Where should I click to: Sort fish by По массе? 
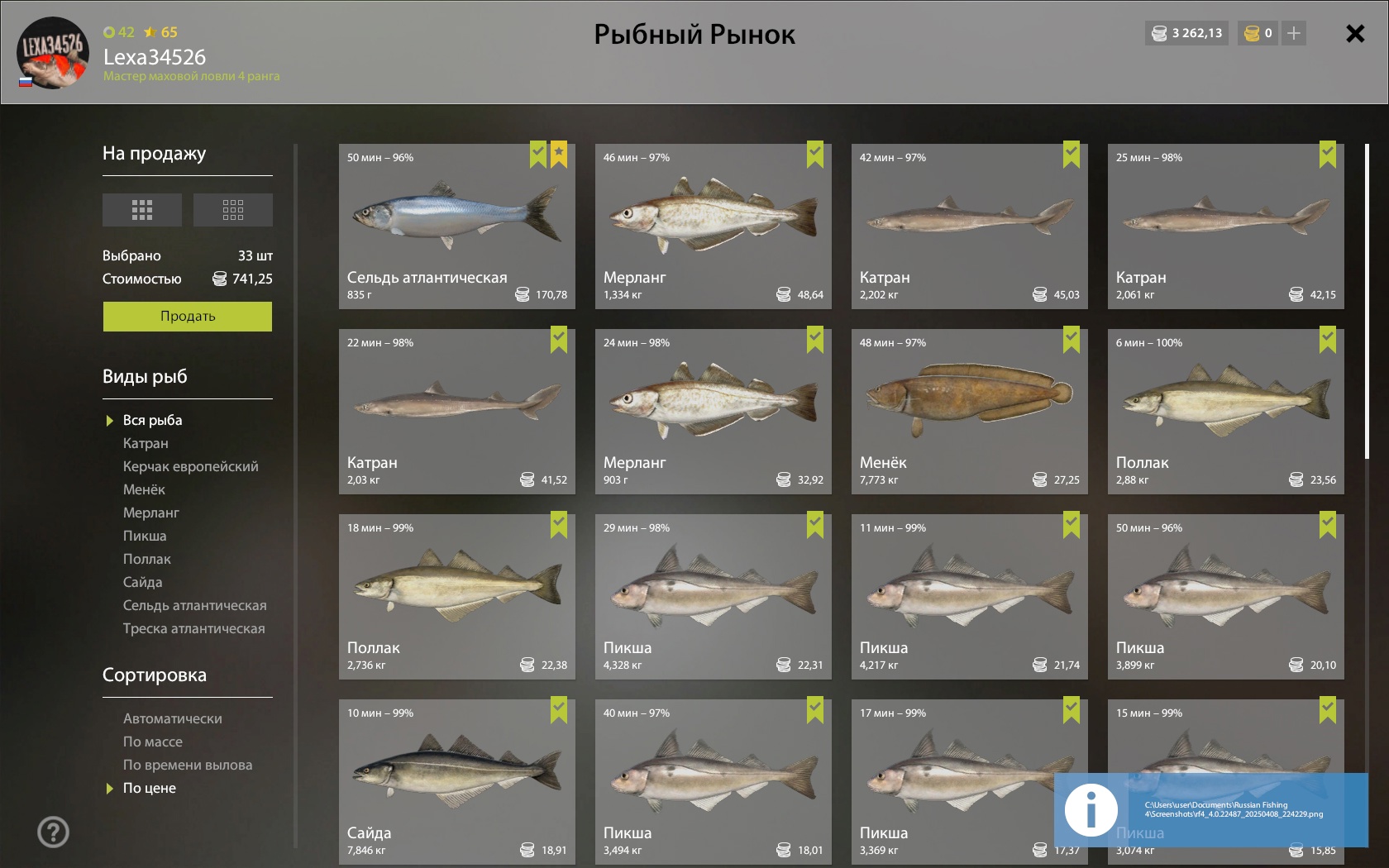click(153, 742)
